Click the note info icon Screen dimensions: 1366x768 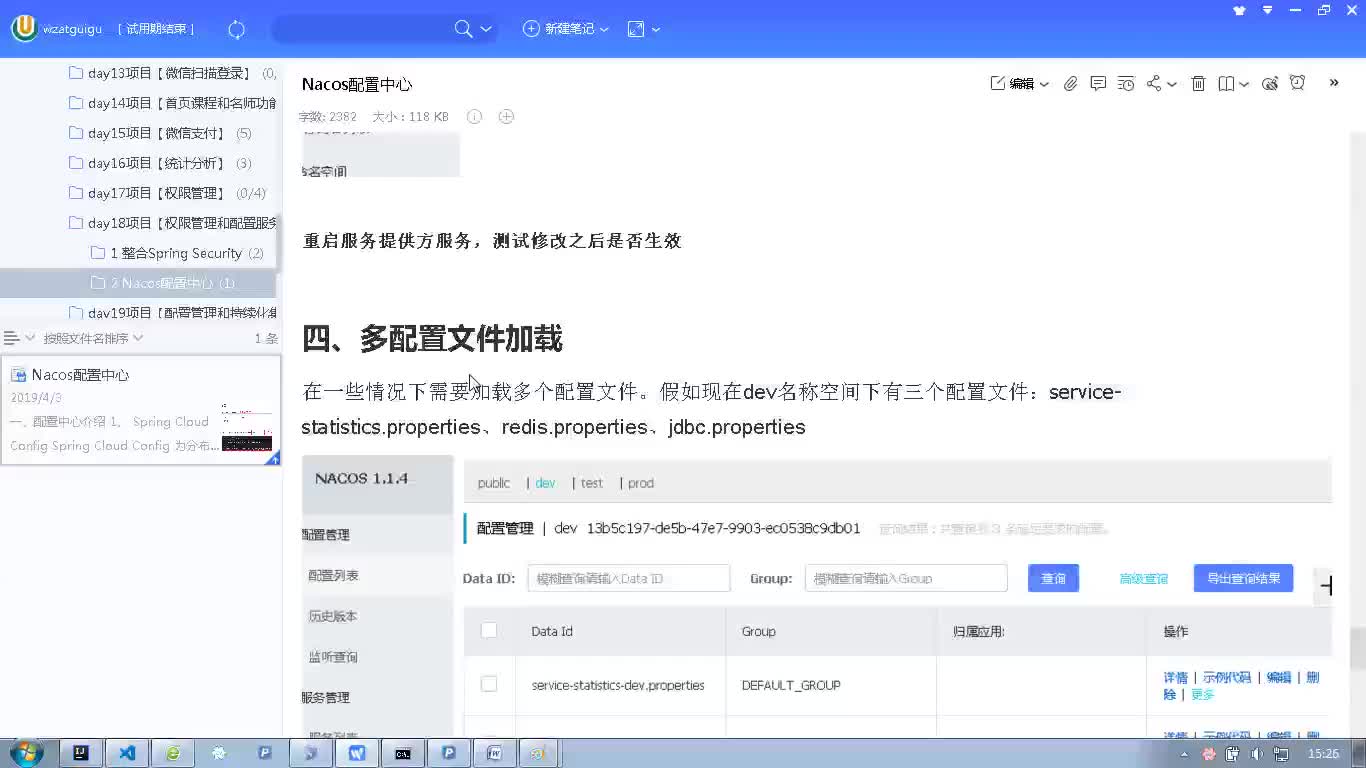(x=474, y=117)
